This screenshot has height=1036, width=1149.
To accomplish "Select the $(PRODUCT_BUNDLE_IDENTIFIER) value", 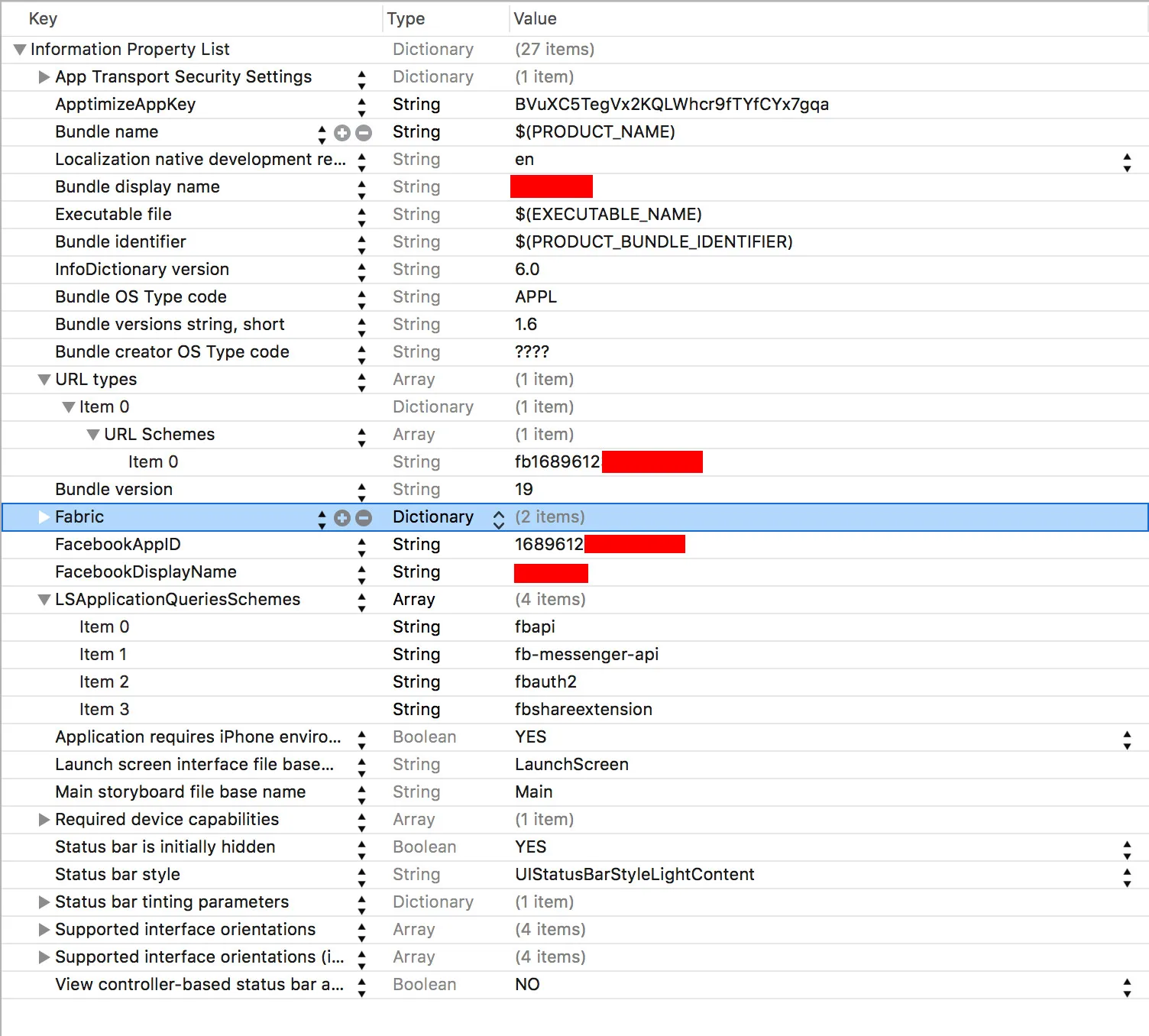I will (654, 242).
